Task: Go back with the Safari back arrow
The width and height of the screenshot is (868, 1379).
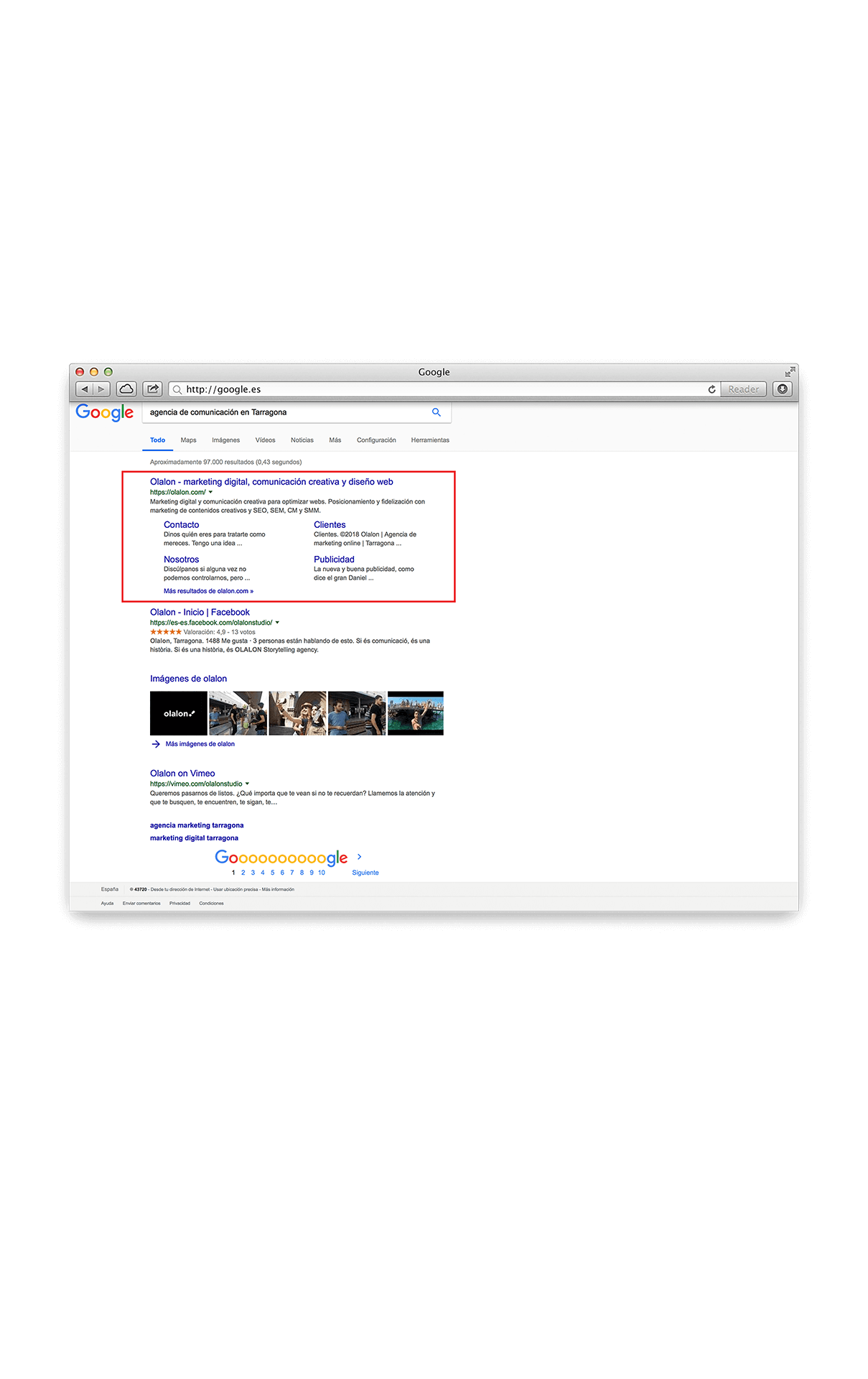Action: pos(85,389)
